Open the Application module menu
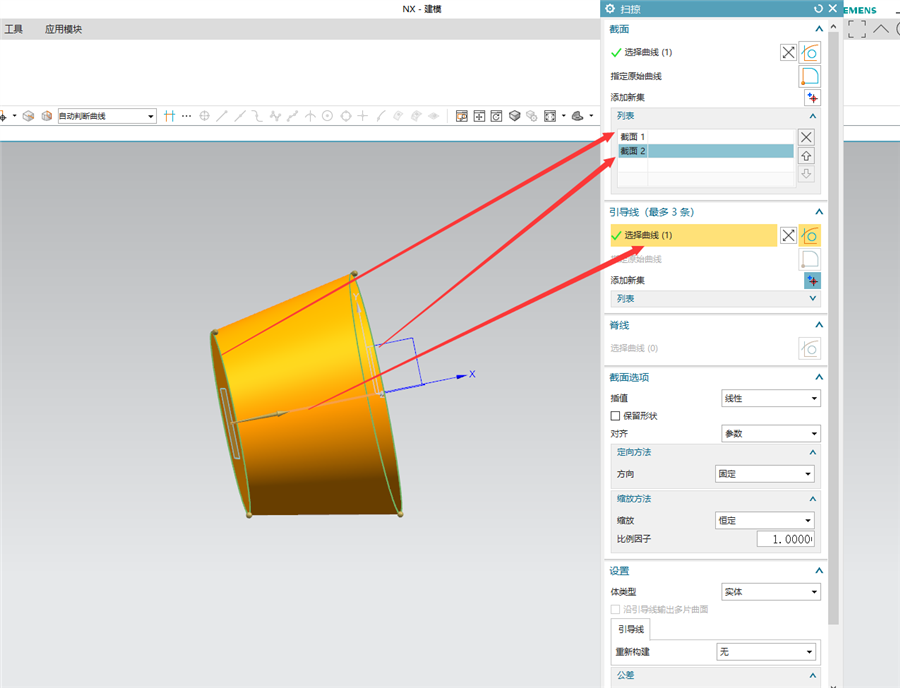This screenshot has height=688, width=900. click(x=63, y=29)
